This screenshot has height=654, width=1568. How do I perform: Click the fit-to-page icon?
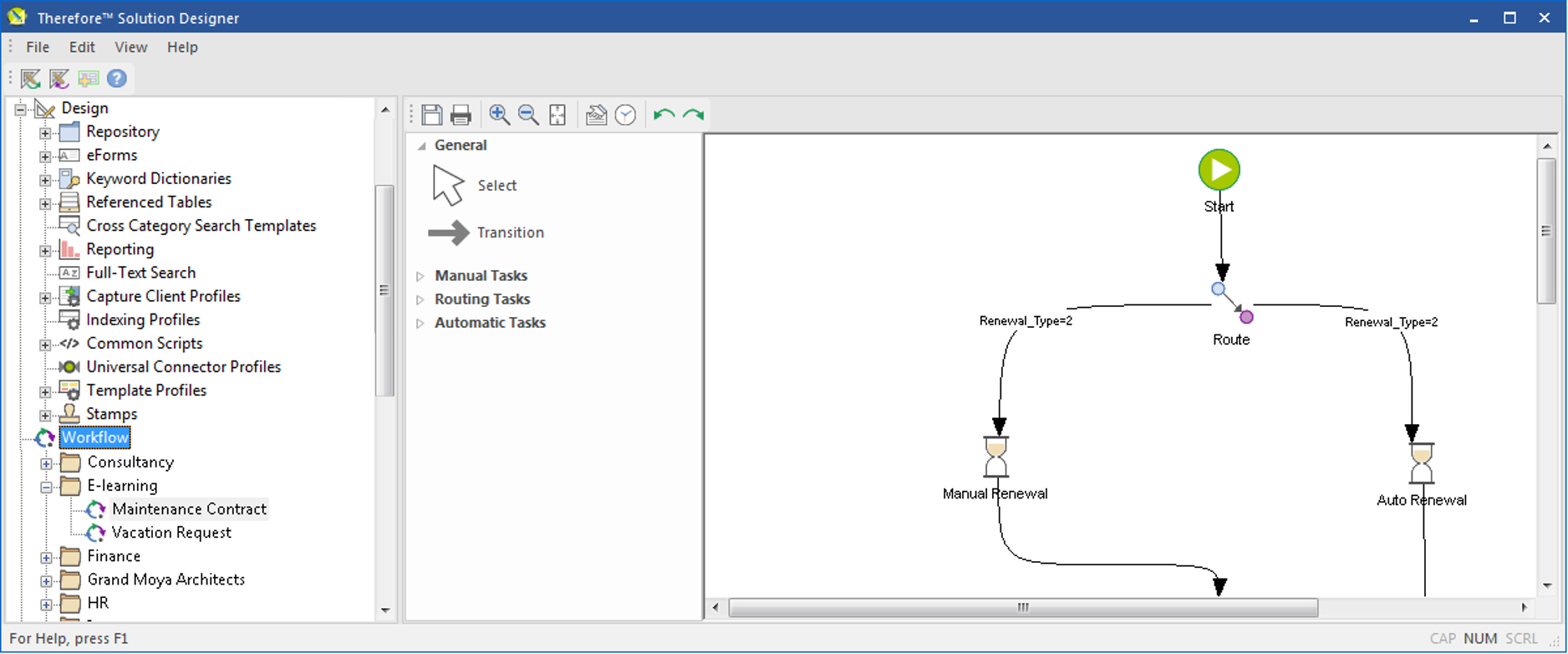tap(557, 115)
